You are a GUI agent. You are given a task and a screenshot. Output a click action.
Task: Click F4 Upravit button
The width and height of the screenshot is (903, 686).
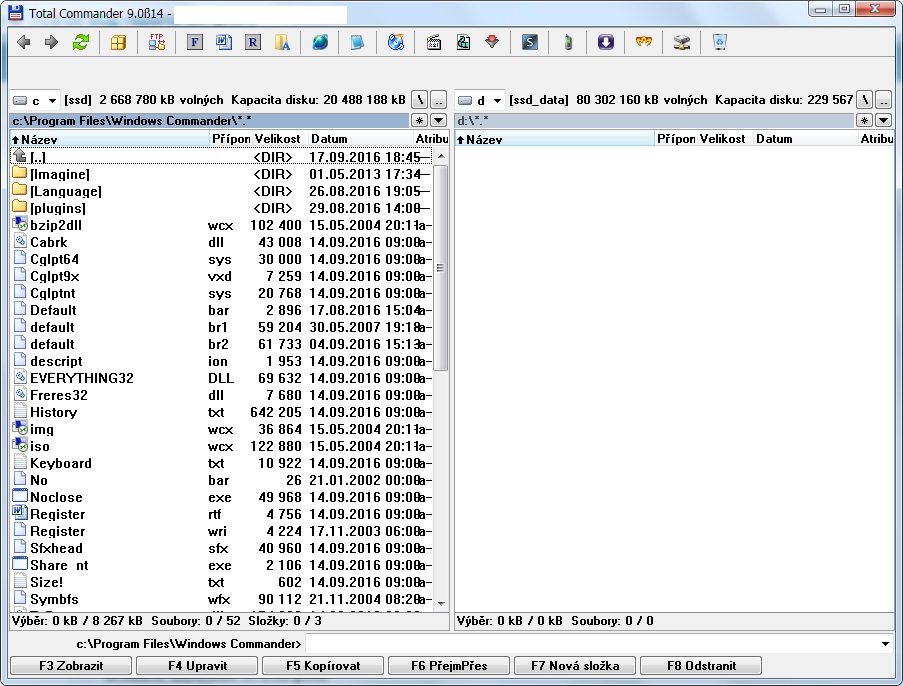point(197,666)
